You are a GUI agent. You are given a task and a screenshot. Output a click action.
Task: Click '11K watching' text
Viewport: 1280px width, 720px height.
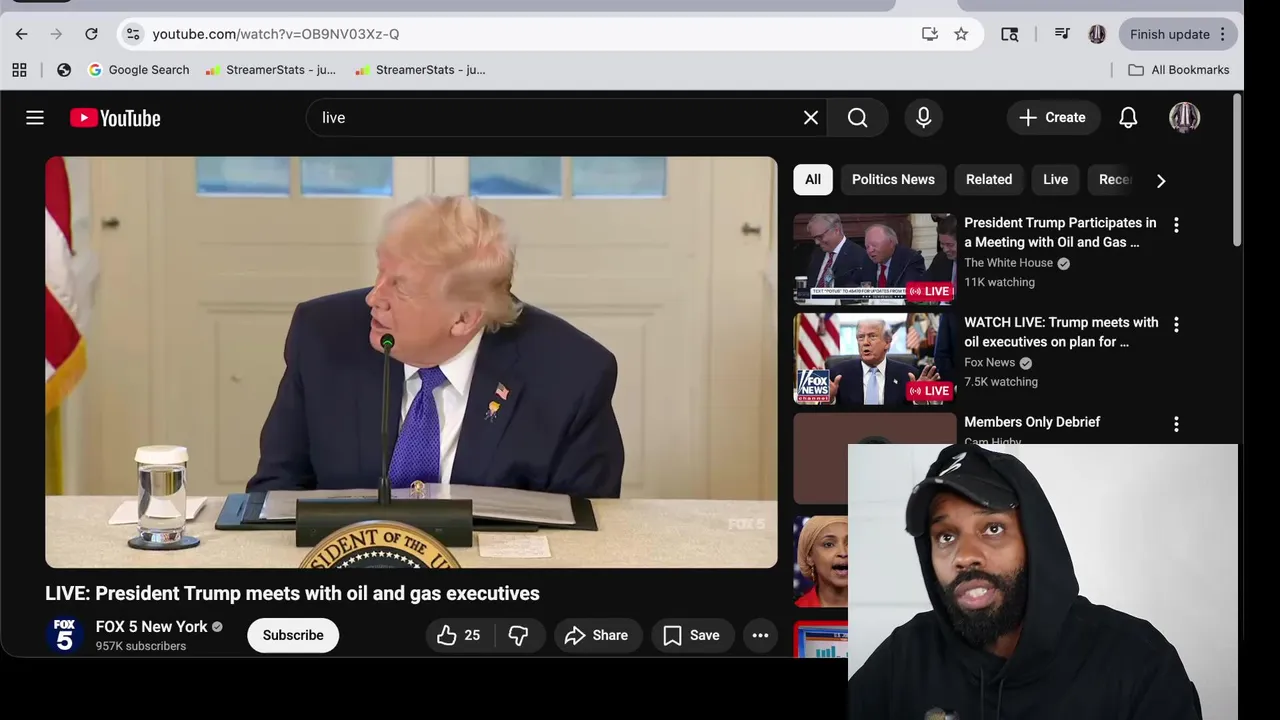coord(999,282)
